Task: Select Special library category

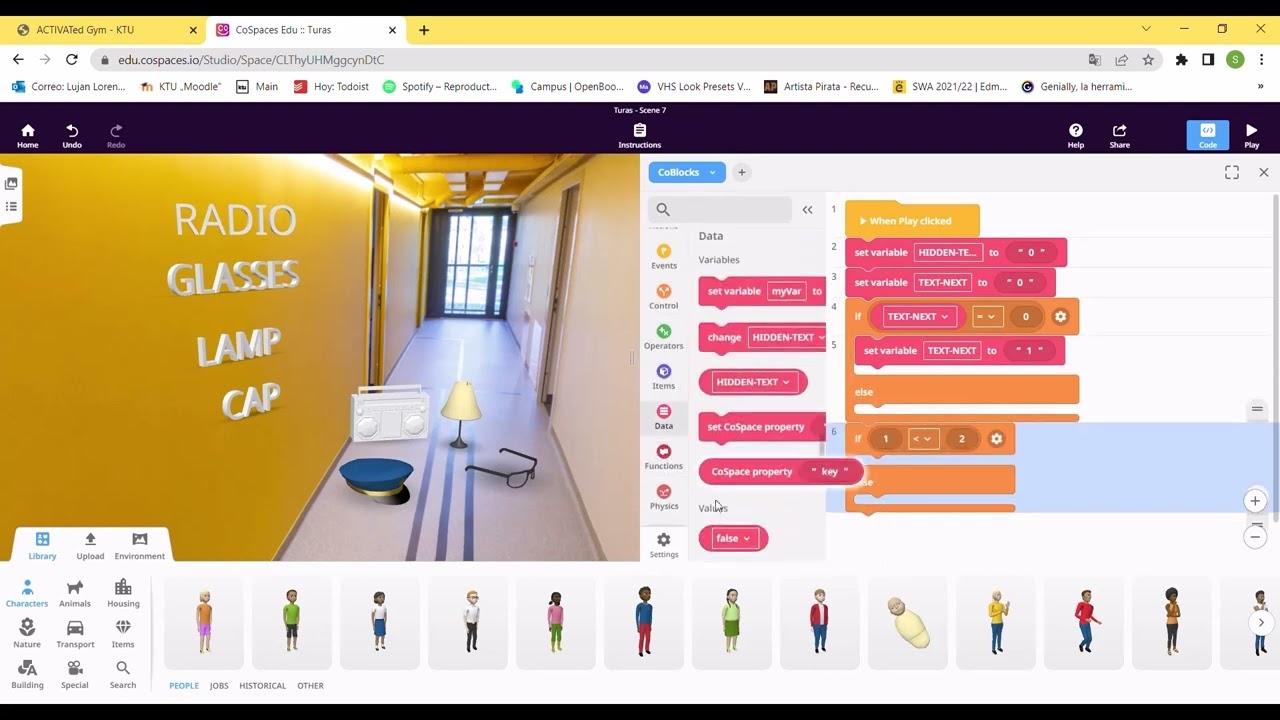Action: 75,675
